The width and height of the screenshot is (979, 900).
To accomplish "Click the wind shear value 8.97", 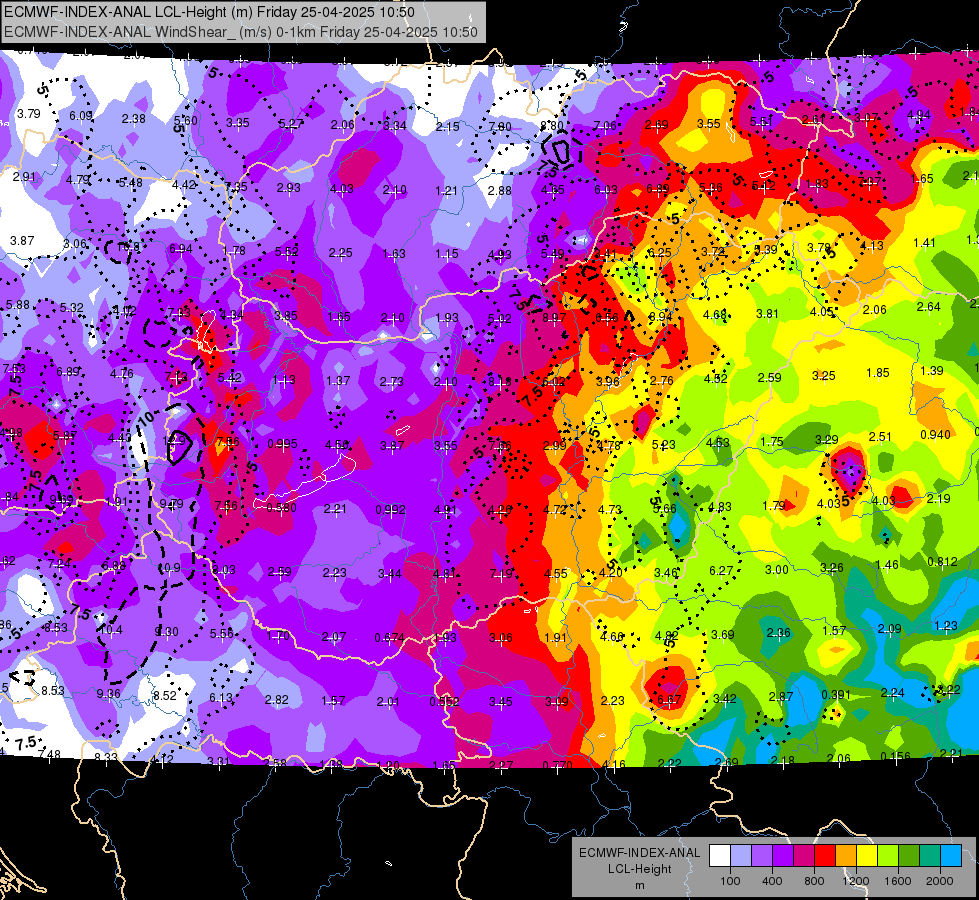I will (x=554, y=317).
